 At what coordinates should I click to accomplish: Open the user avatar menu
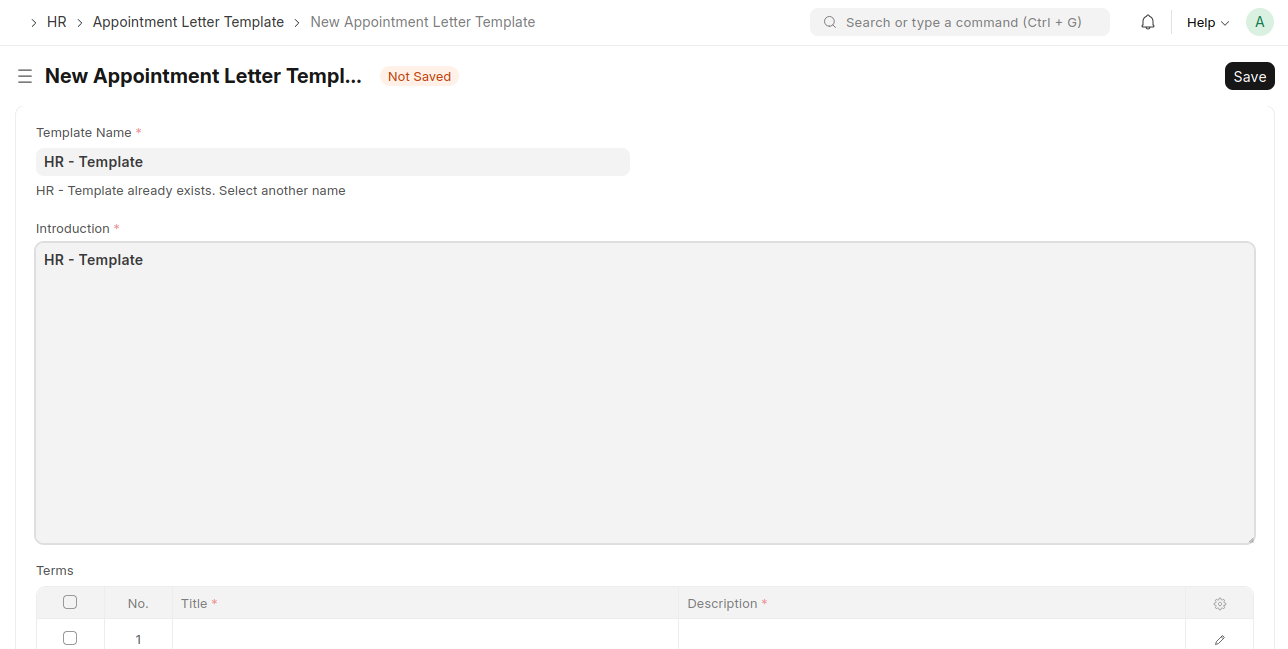[1259, 22]
